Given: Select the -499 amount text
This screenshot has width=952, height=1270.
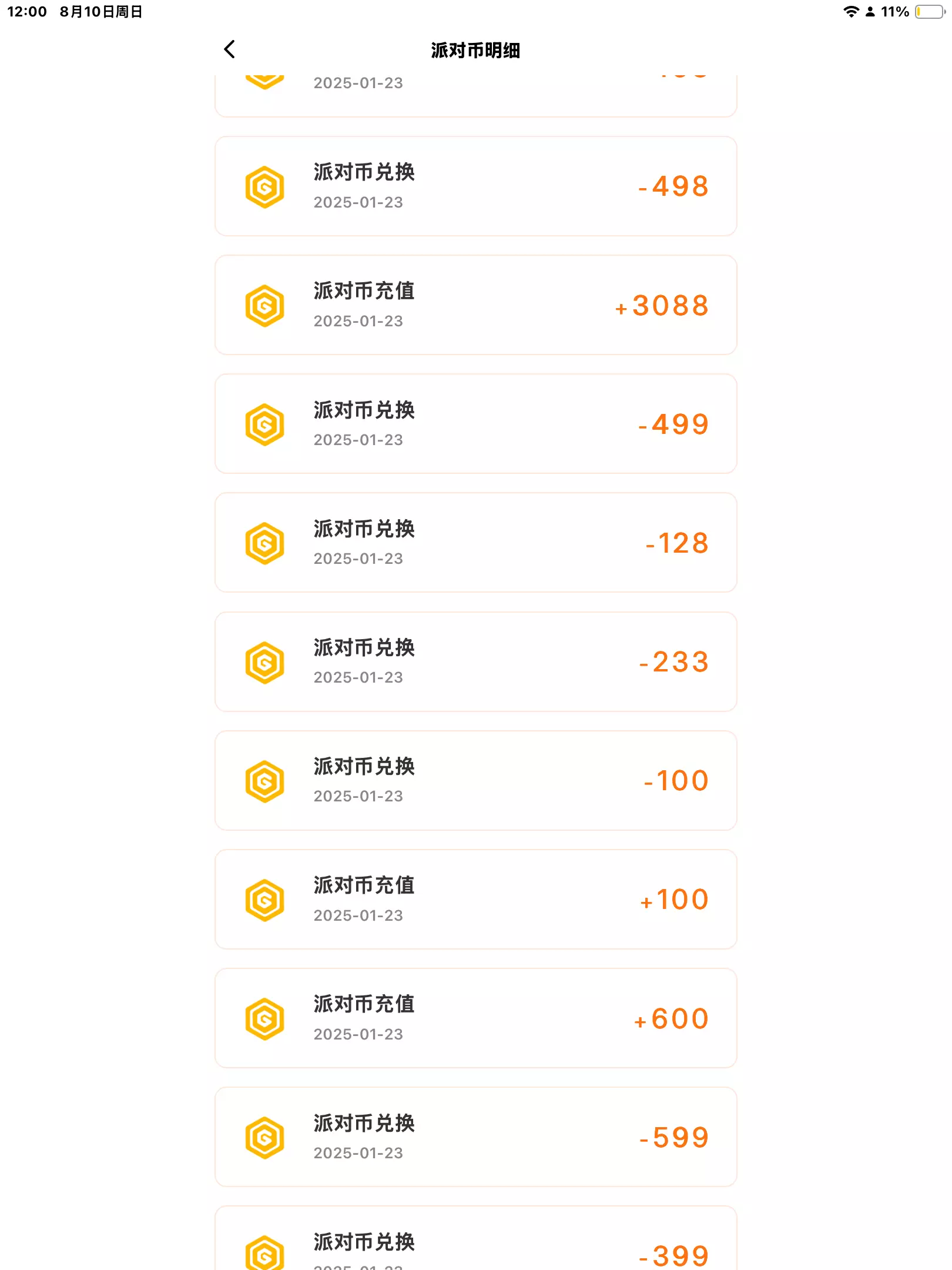Looking at the screenshot, I should click(x=673, y=425).
